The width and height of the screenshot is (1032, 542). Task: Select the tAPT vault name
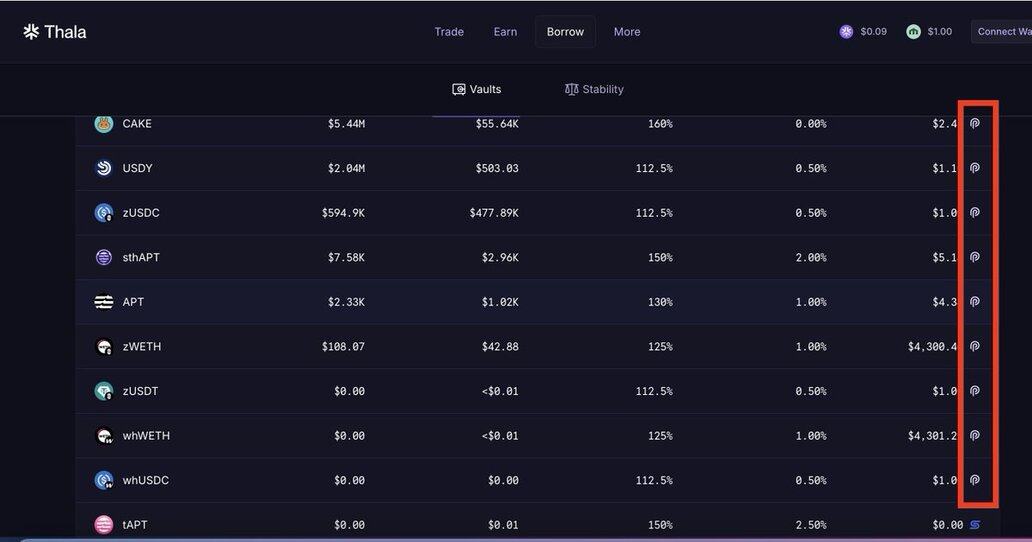(135, 525)
